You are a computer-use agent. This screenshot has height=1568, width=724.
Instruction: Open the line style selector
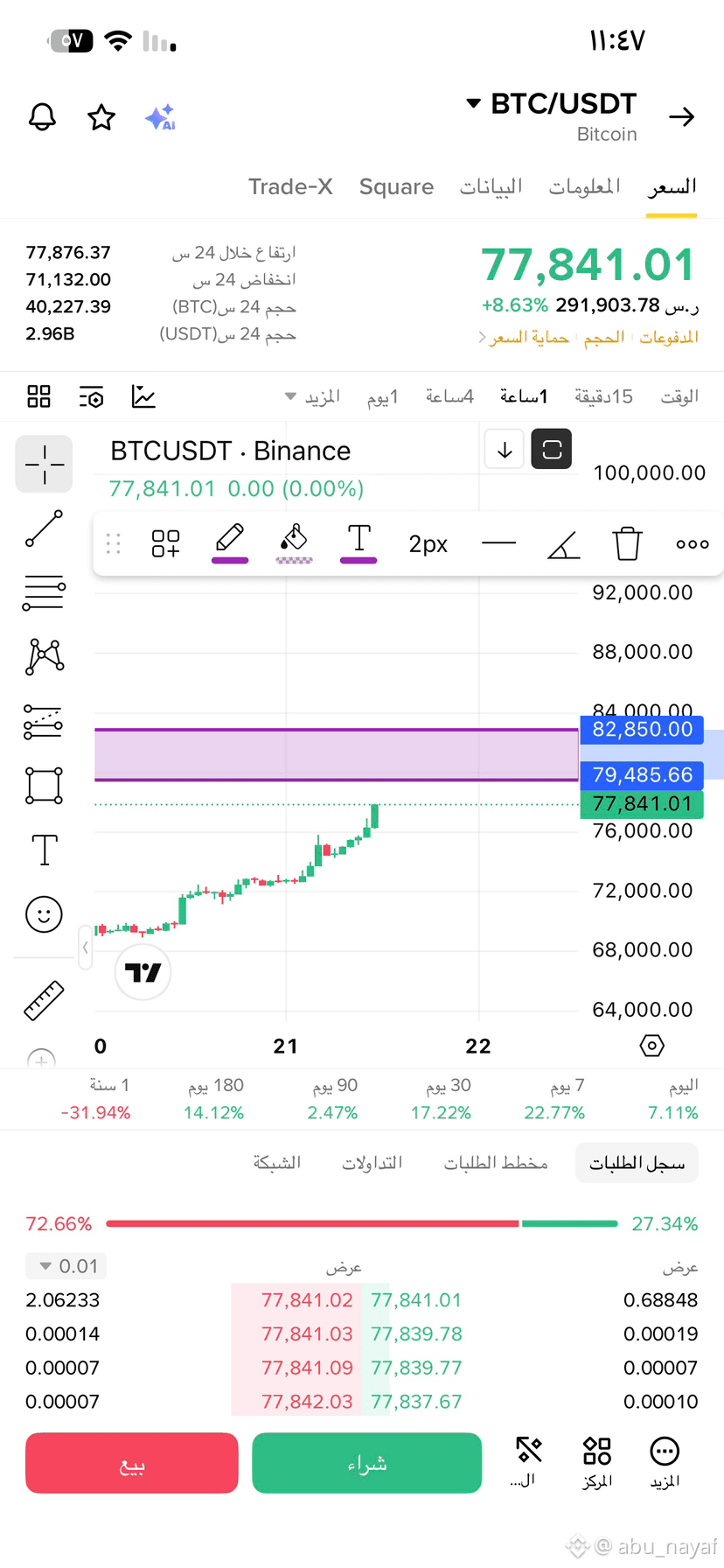[498, 543]
